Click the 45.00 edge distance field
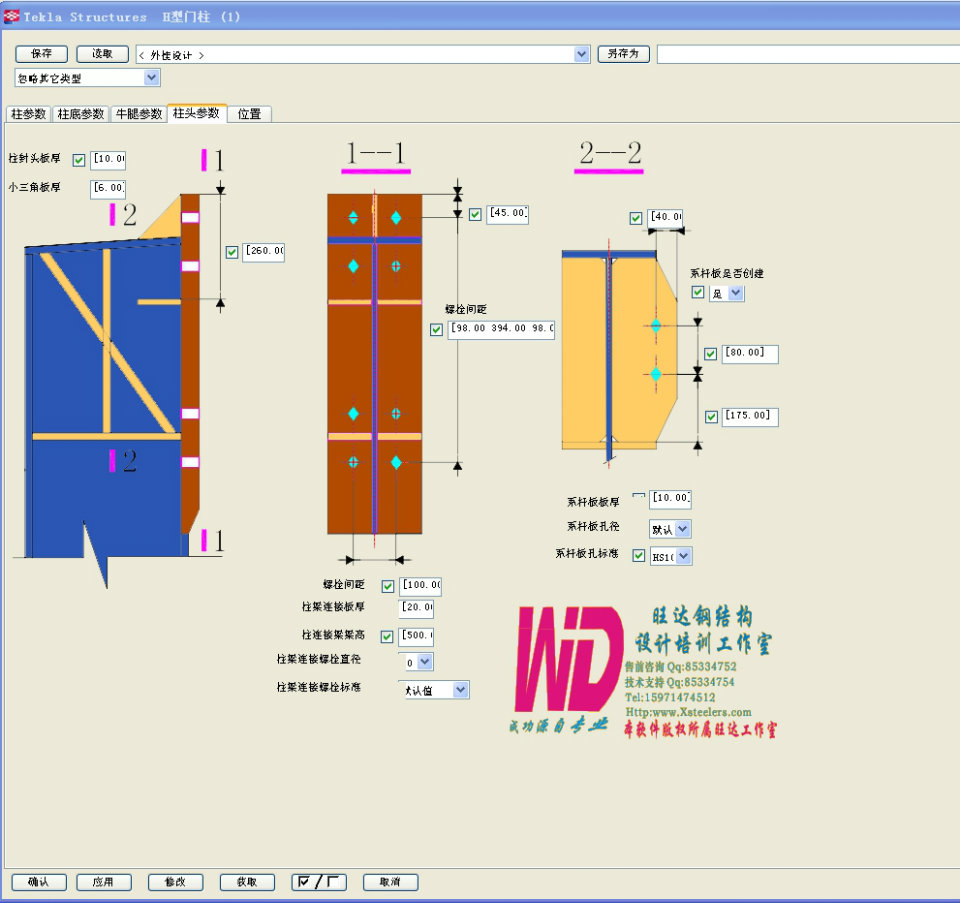Viewport: 960px width, 903px height. [x=508, y=214]
